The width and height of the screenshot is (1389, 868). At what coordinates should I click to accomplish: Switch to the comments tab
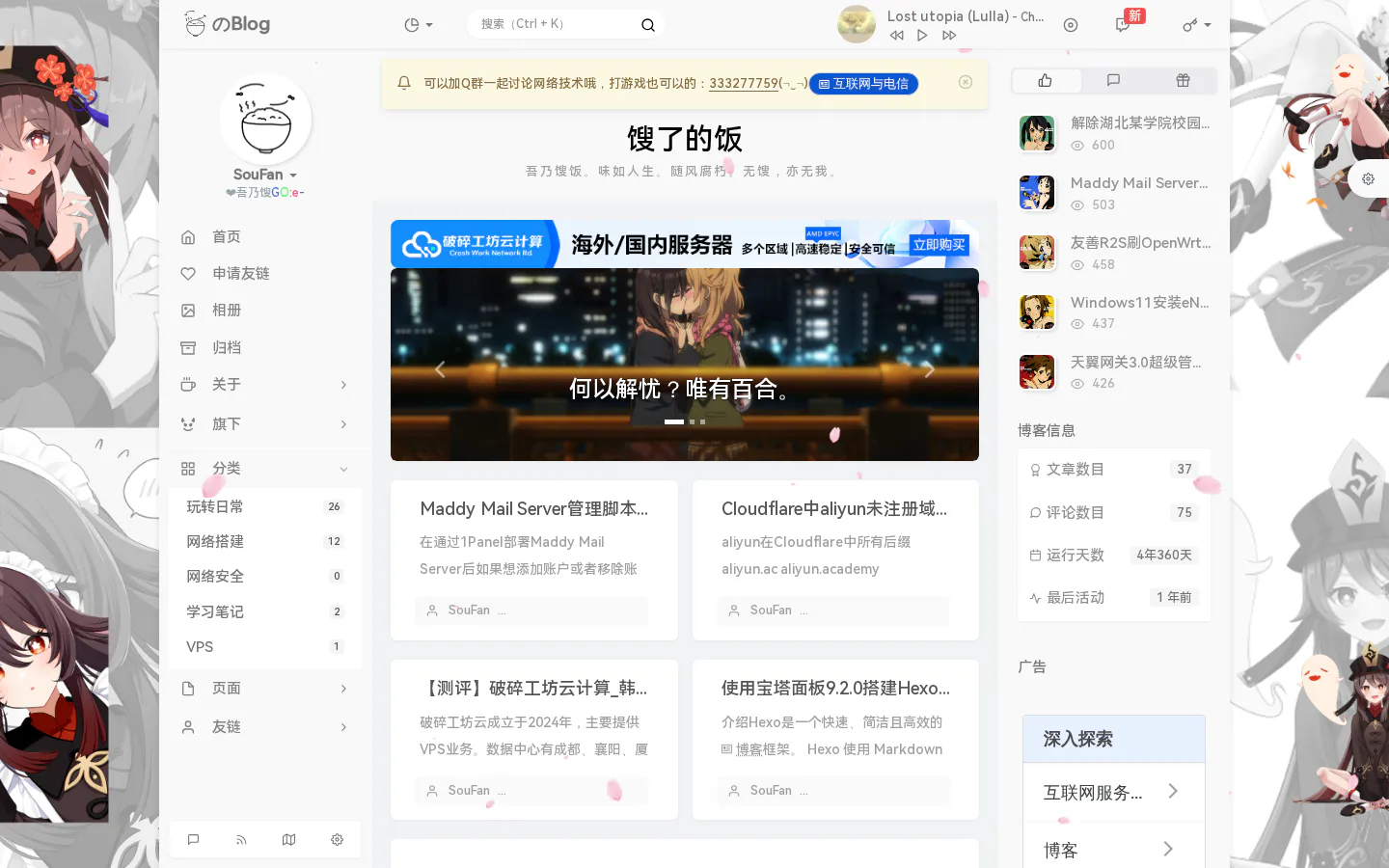pyautogui.click(x=1113, y=81)
